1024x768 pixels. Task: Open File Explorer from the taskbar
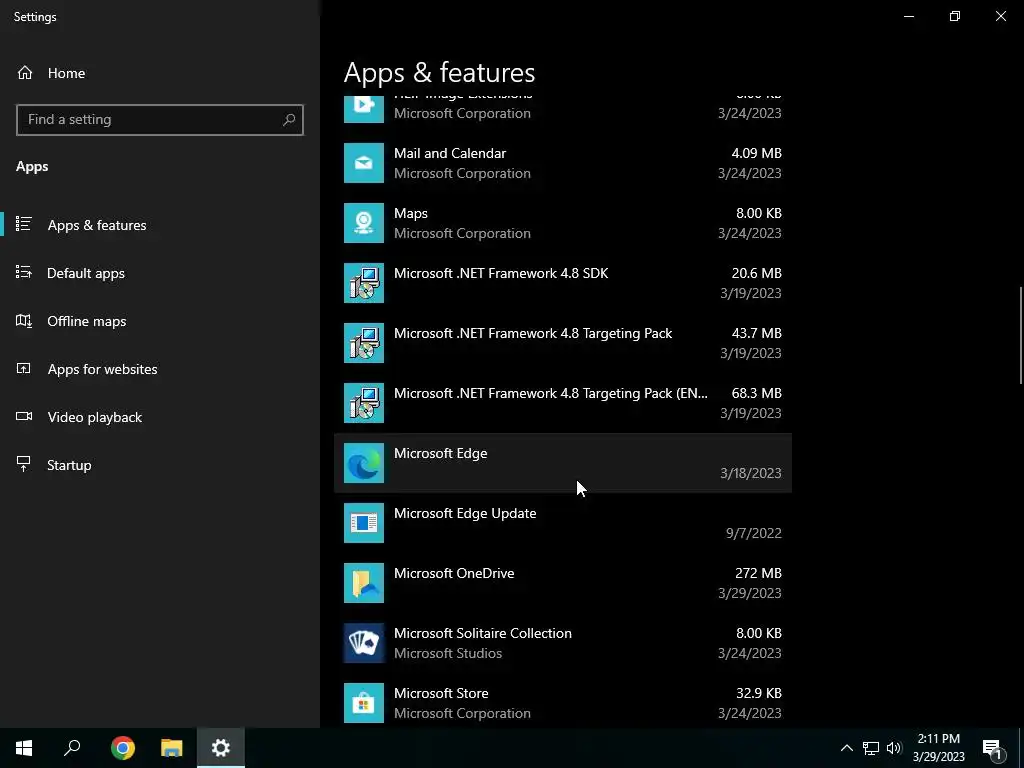coord(172,748)
